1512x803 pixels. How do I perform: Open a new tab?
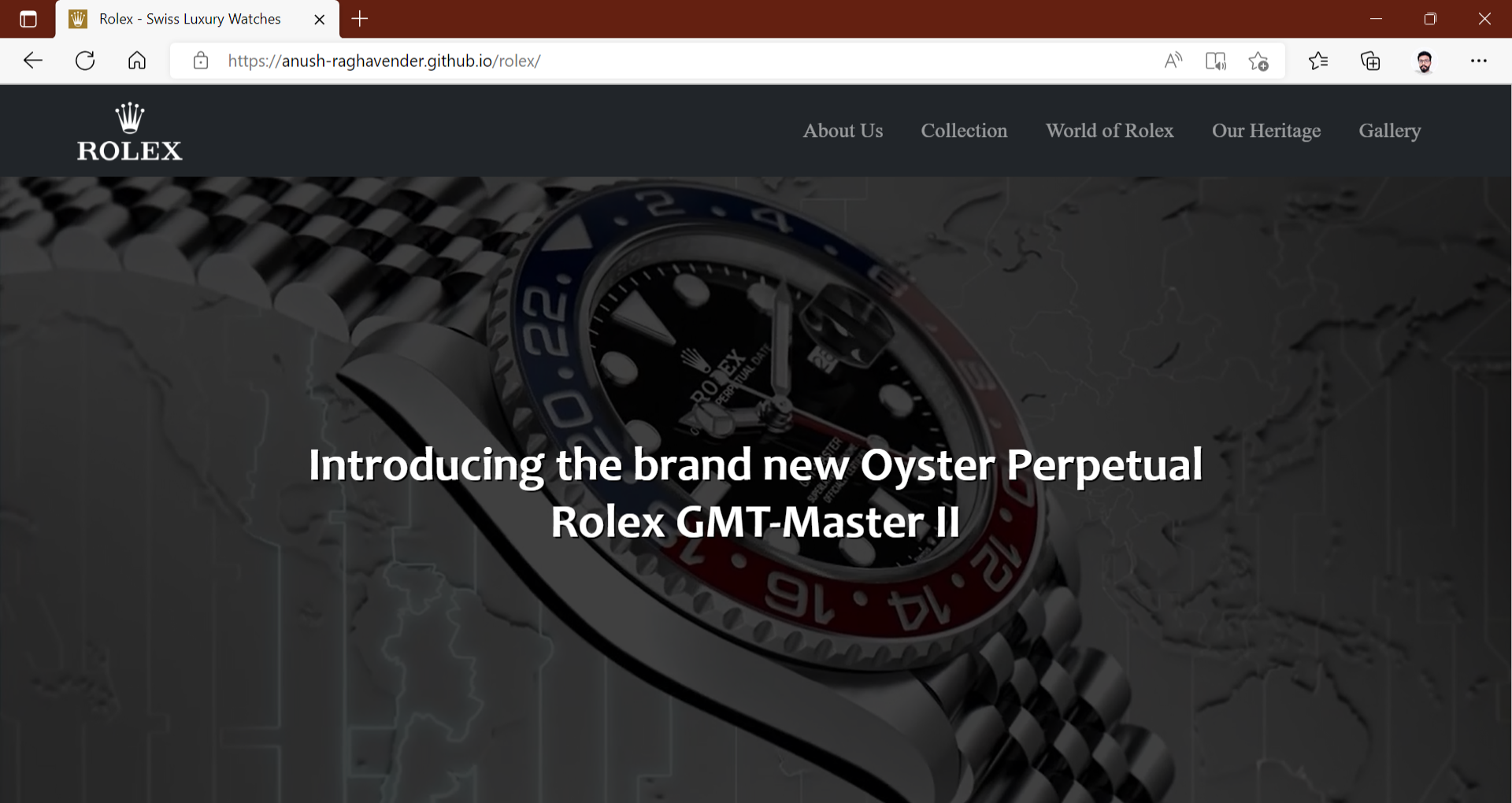pos(360,19)
